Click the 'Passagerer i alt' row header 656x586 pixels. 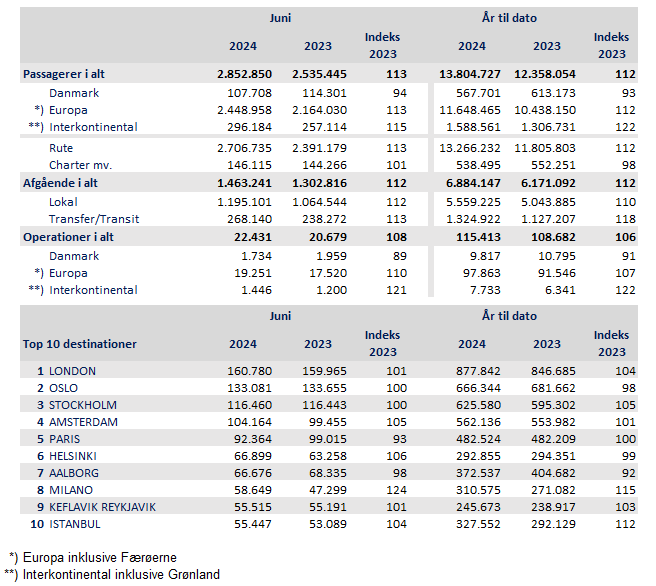[x=66, y=75]
